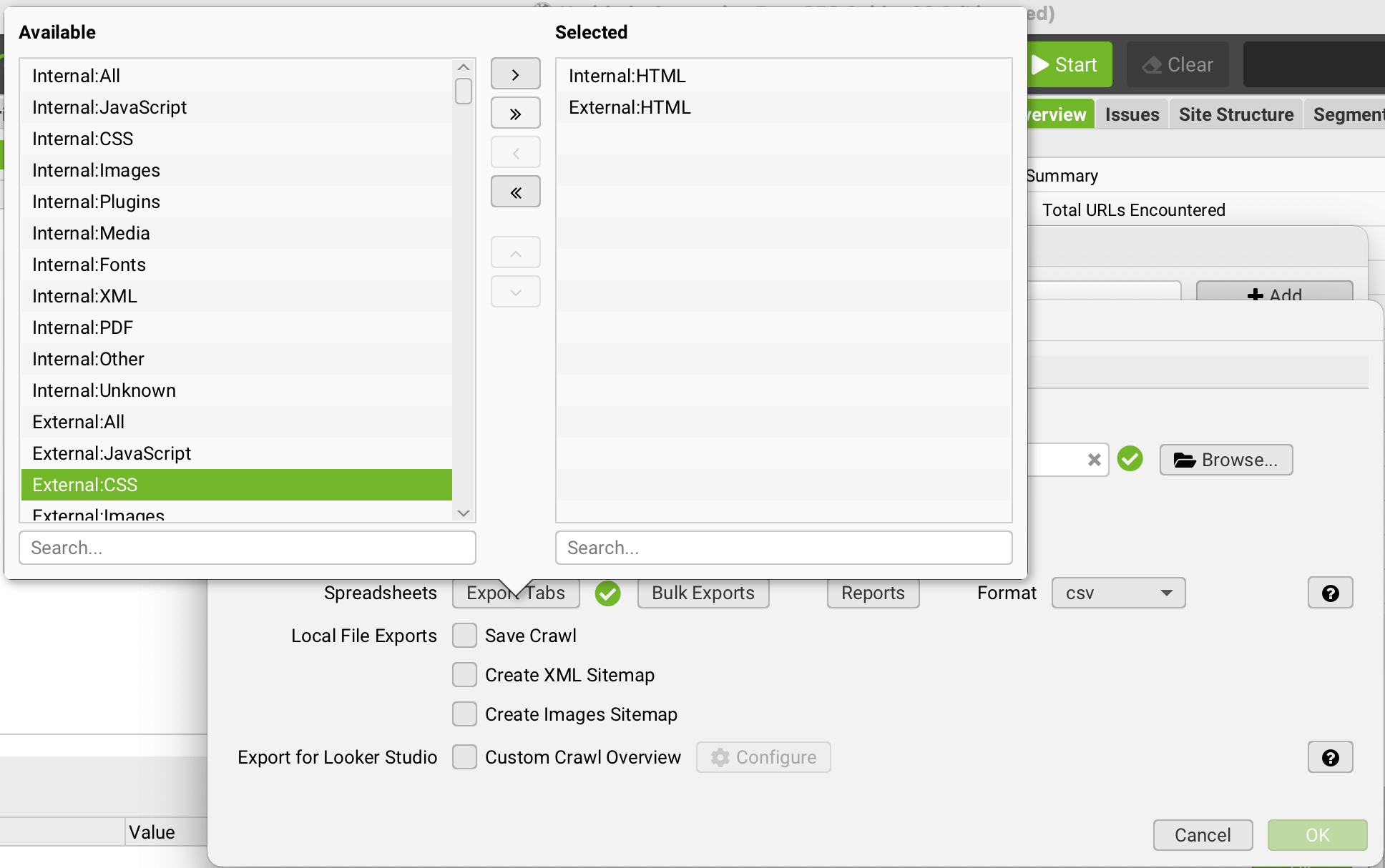This screenshot has width=1385, height=868.
Task: Open the csv Format dropdown
Action: click(x=1117, y=593)
